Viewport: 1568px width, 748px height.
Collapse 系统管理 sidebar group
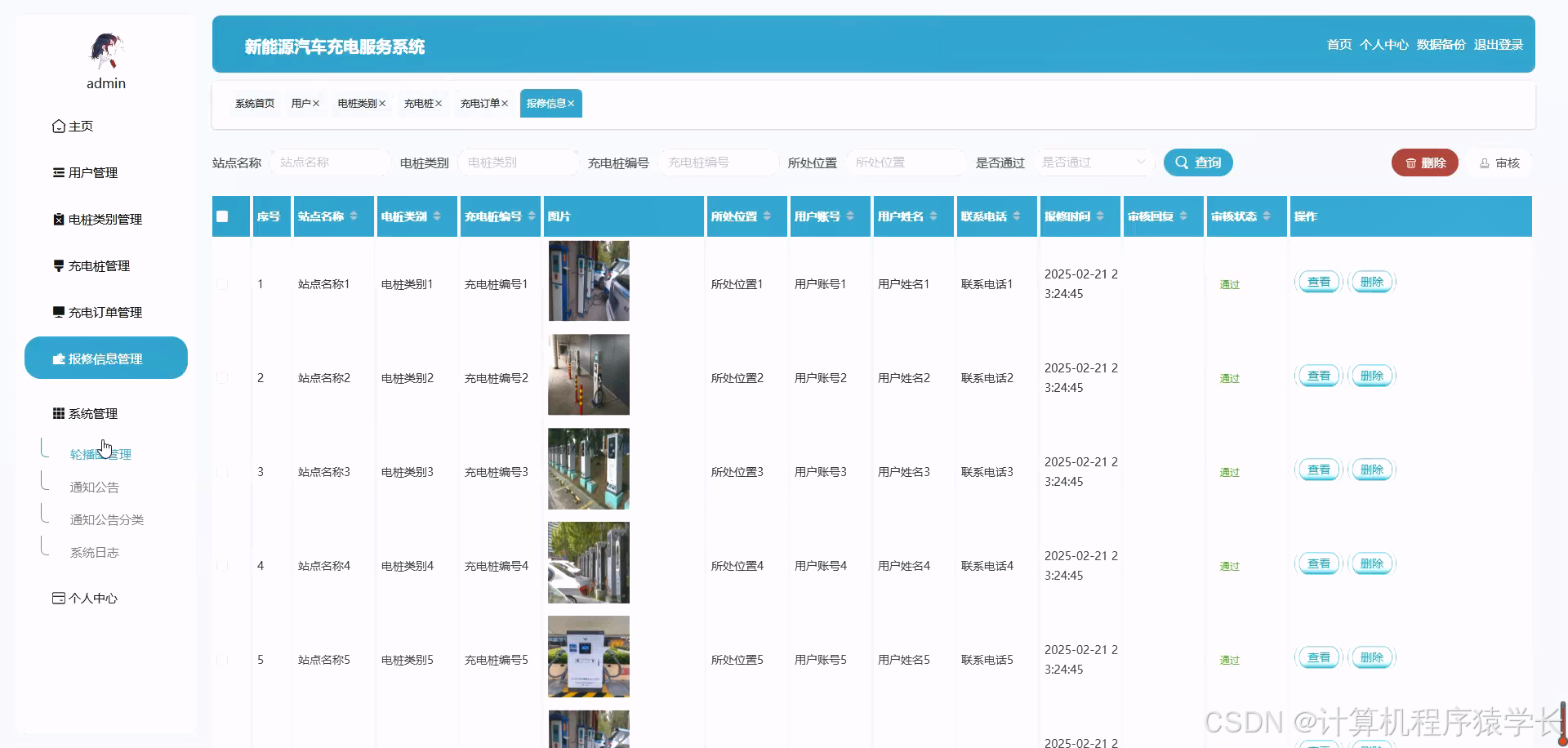[85, 413]
